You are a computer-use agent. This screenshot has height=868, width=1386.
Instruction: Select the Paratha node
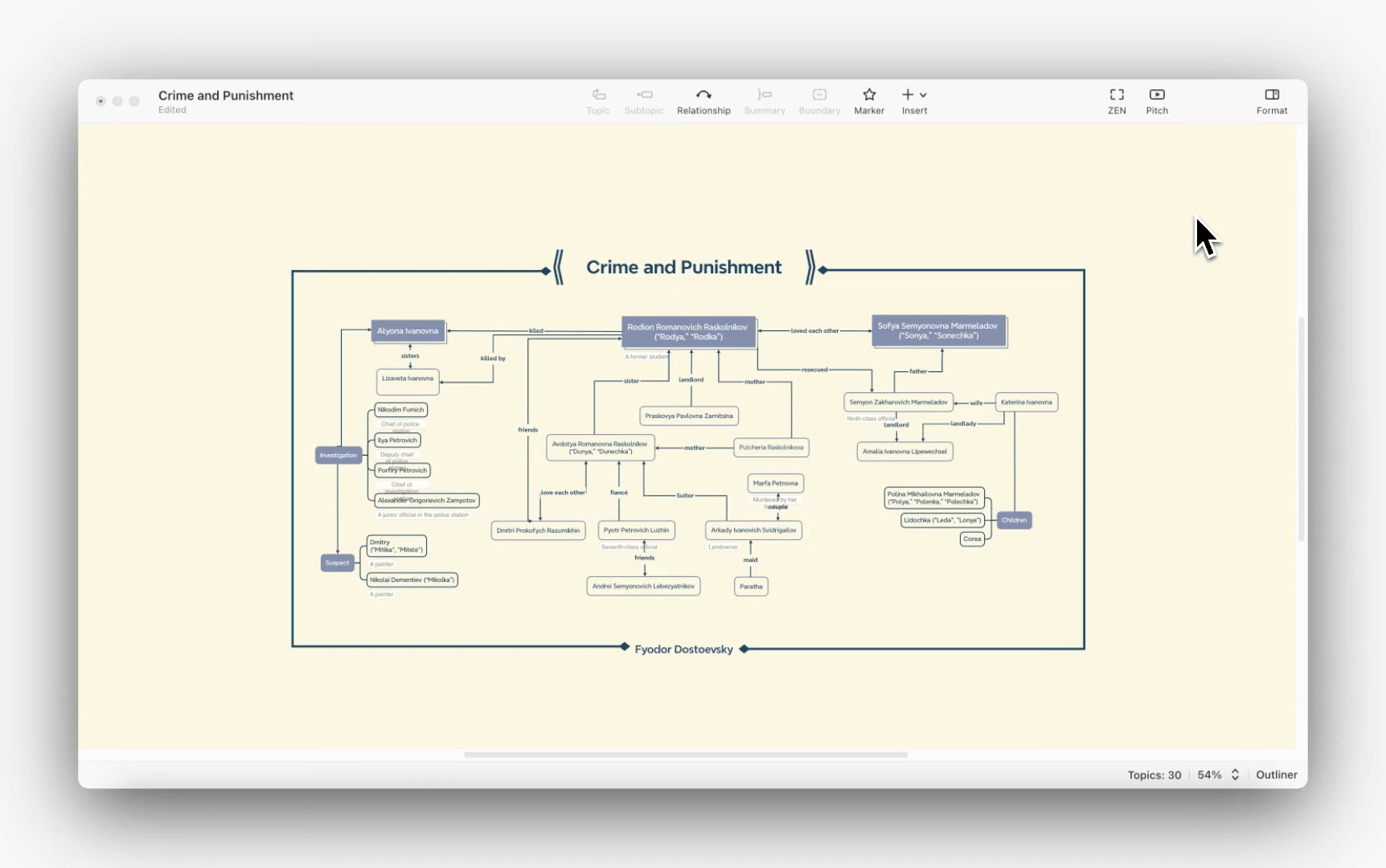(x=751, y=587)
